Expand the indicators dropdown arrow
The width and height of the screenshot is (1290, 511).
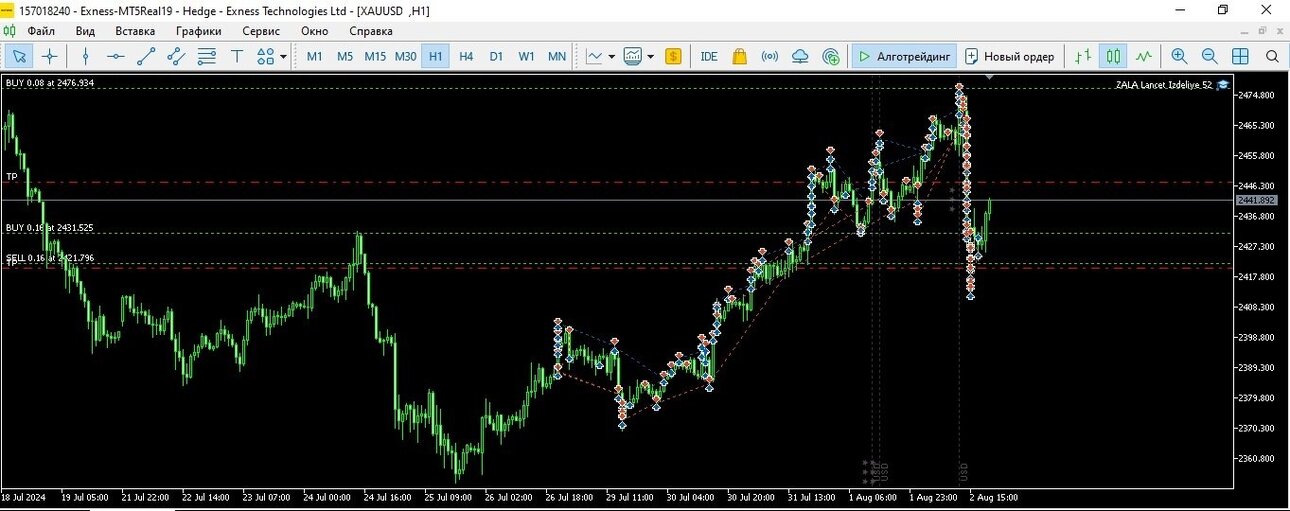click(x=612, y=57)
